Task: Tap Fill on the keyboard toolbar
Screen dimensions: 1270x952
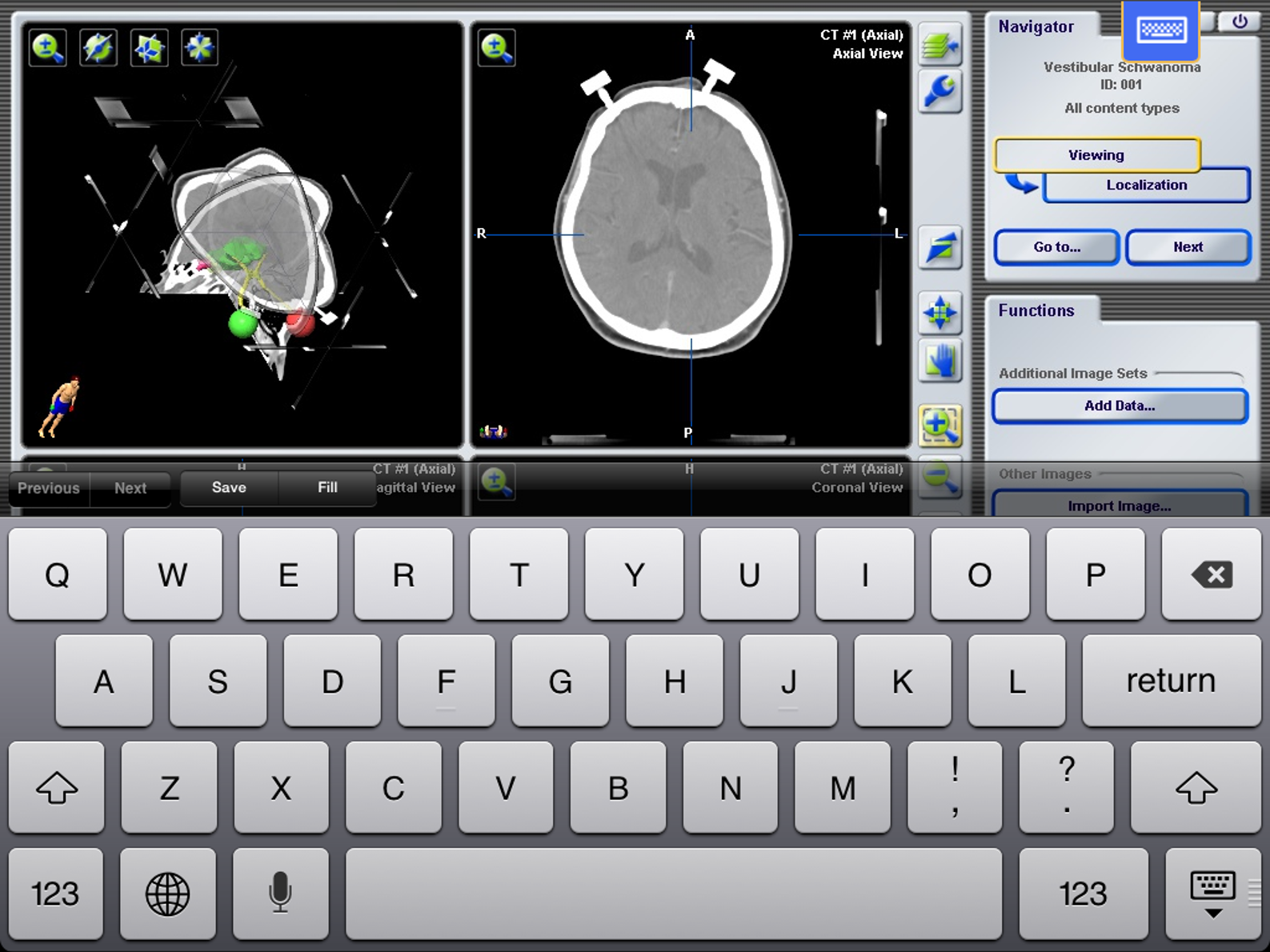Action: 327,488
